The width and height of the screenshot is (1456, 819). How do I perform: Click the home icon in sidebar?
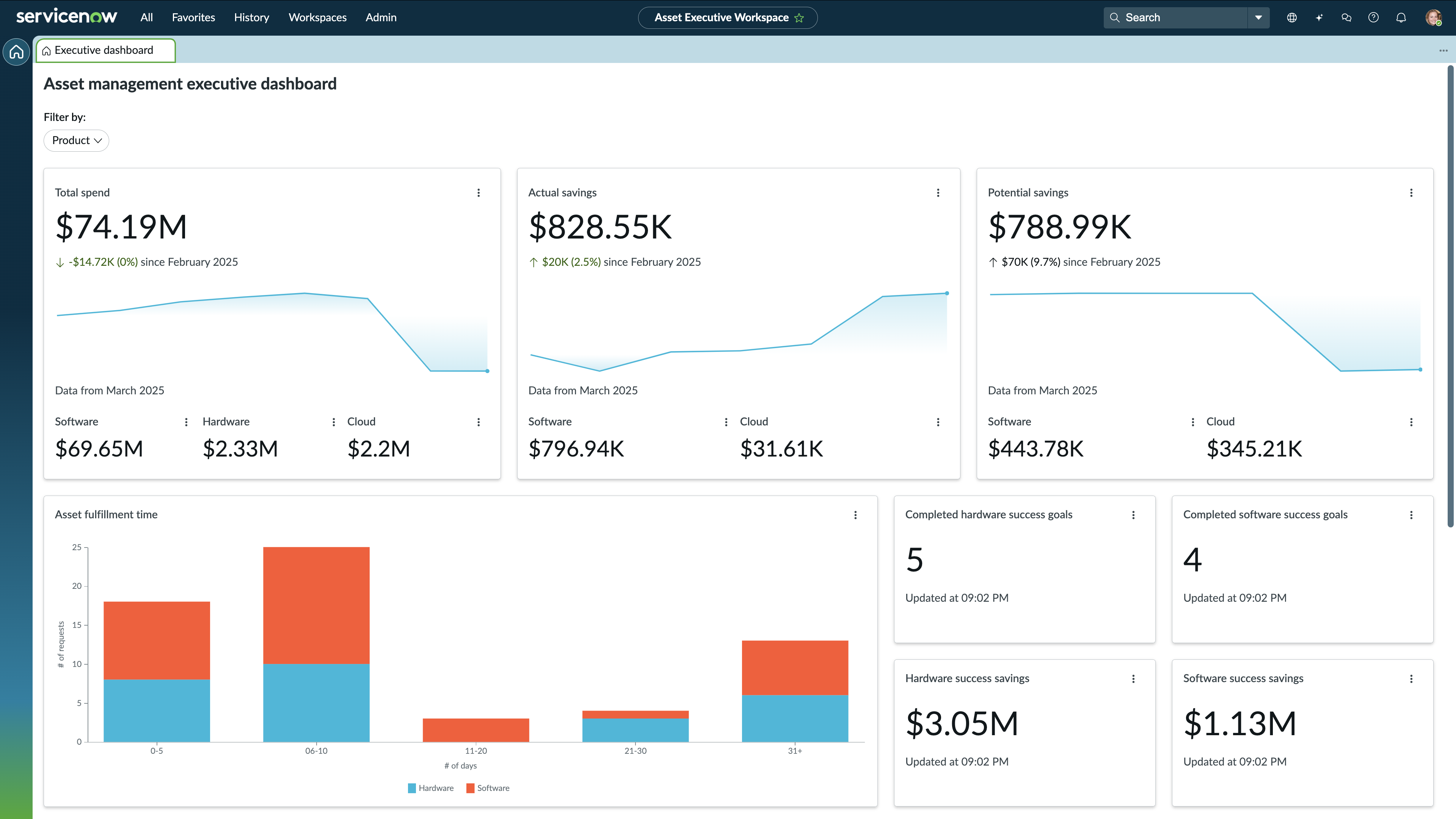click(x=16, y=52)
